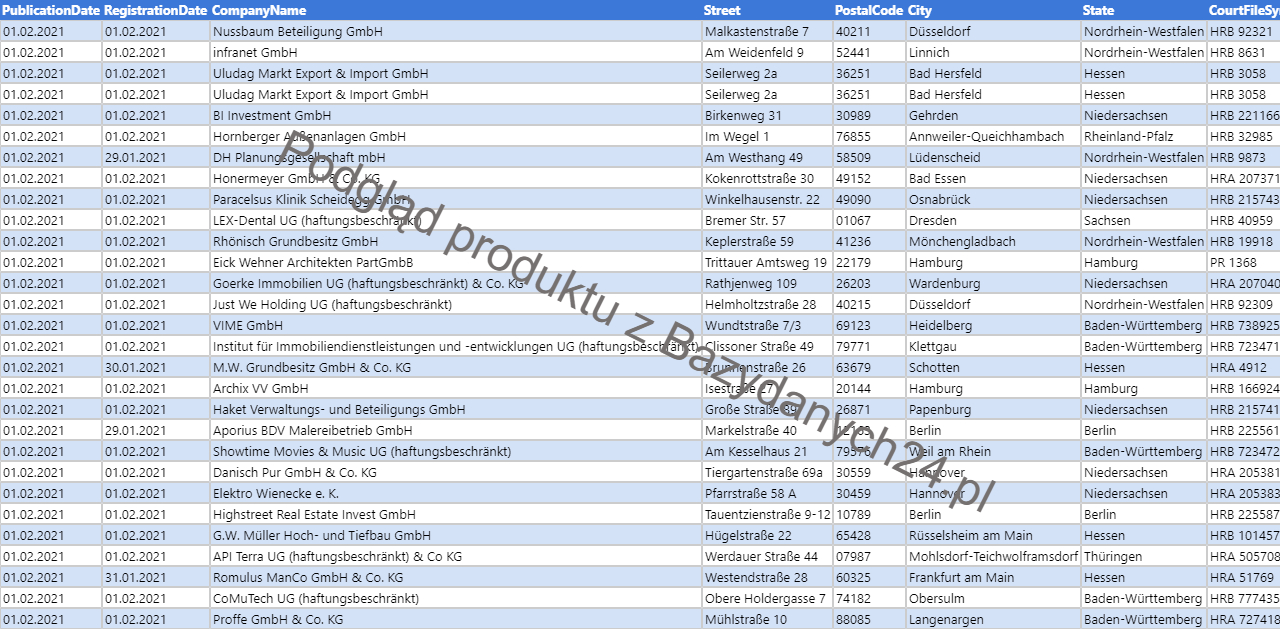Click street cell Obere Holdergasse 7
Image resolution: width=1280 pixels, height=630 pixels.
(x=767, y=598)
